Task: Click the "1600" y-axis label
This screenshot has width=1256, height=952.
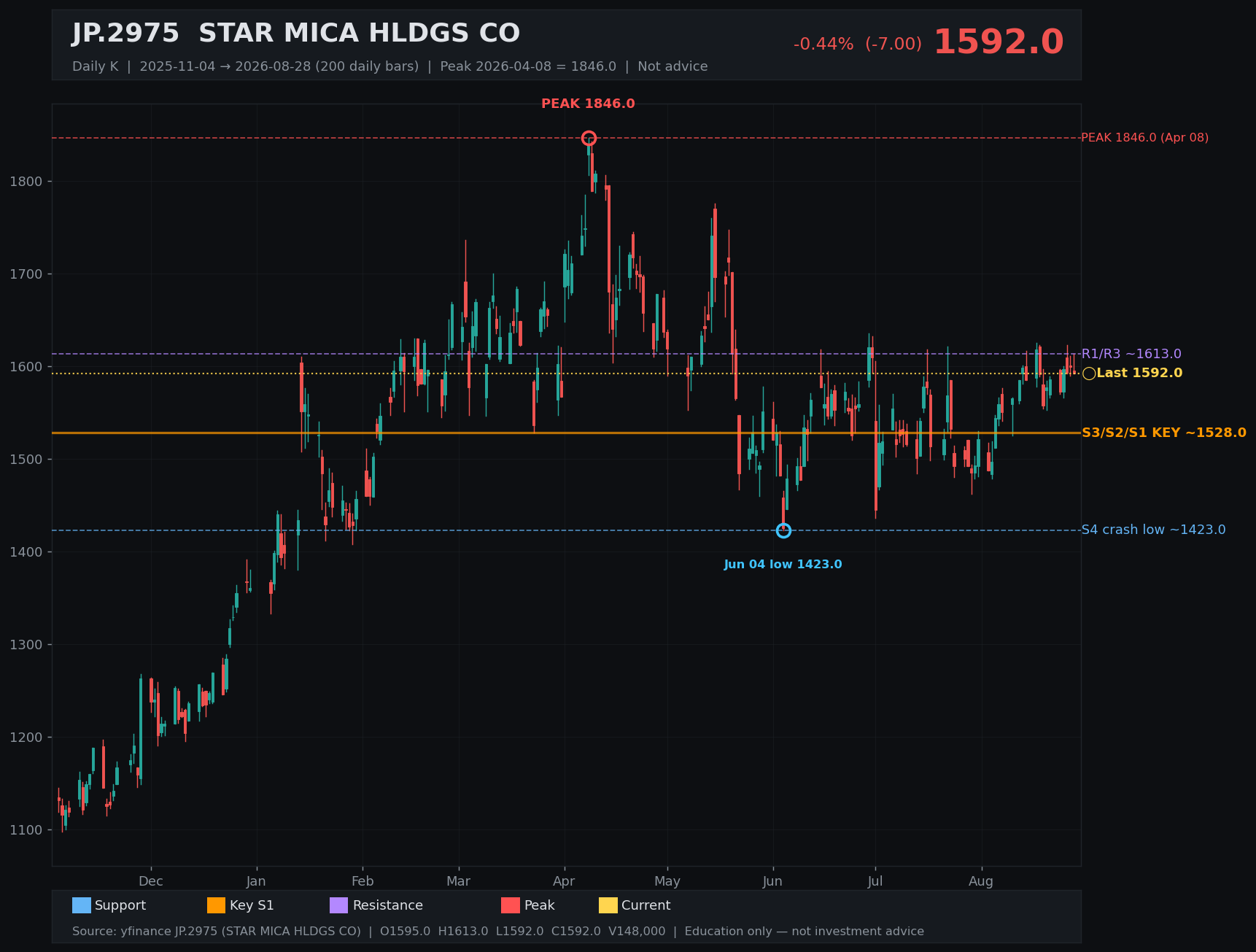Action: 26,367
